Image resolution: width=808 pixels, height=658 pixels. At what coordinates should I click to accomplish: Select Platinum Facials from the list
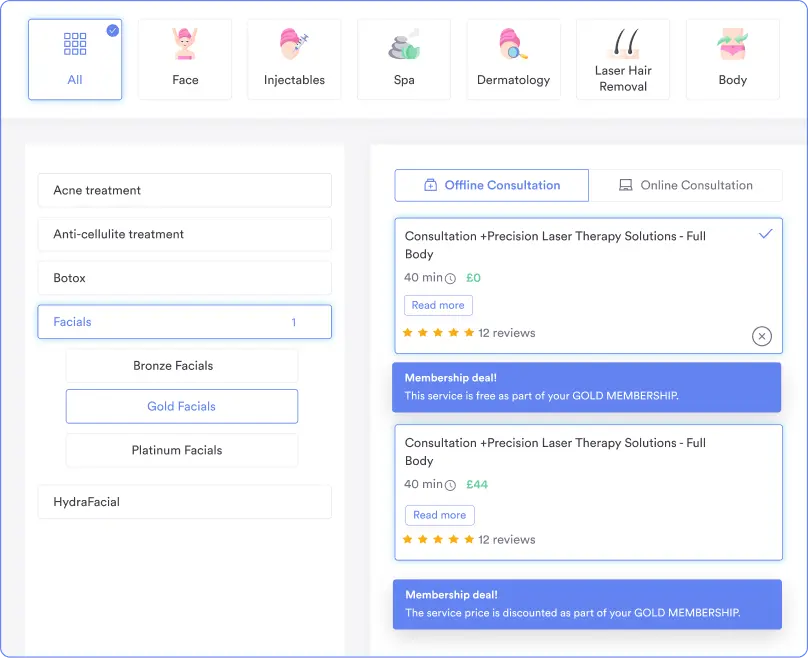[182, 450]
